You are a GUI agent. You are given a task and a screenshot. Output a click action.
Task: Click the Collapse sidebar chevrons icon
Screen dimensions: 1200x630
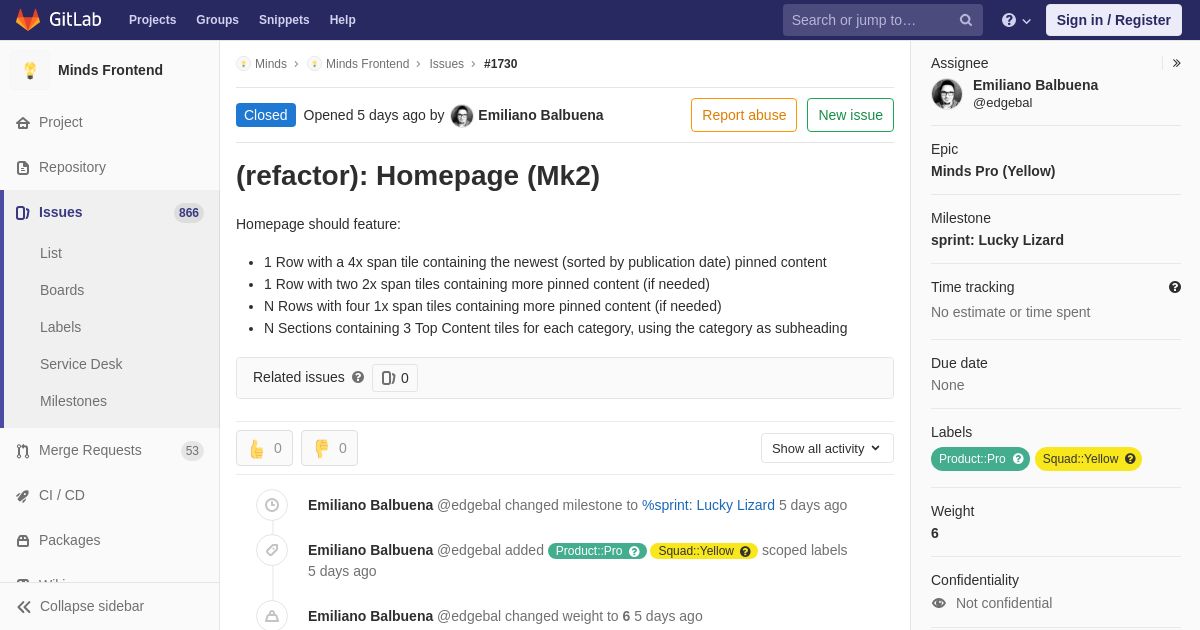24,607
